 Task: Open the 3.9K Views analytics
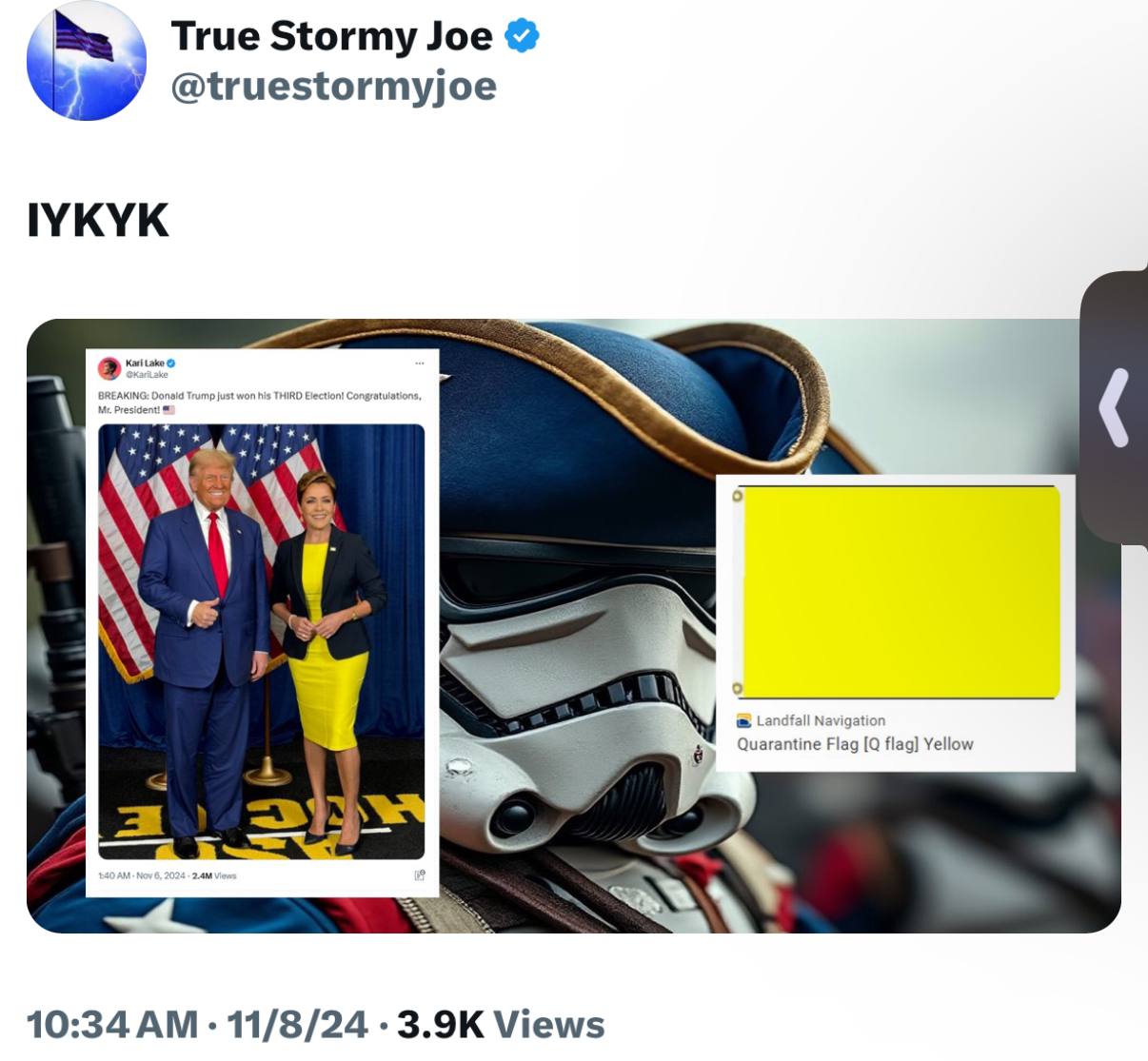(501, 1025)
